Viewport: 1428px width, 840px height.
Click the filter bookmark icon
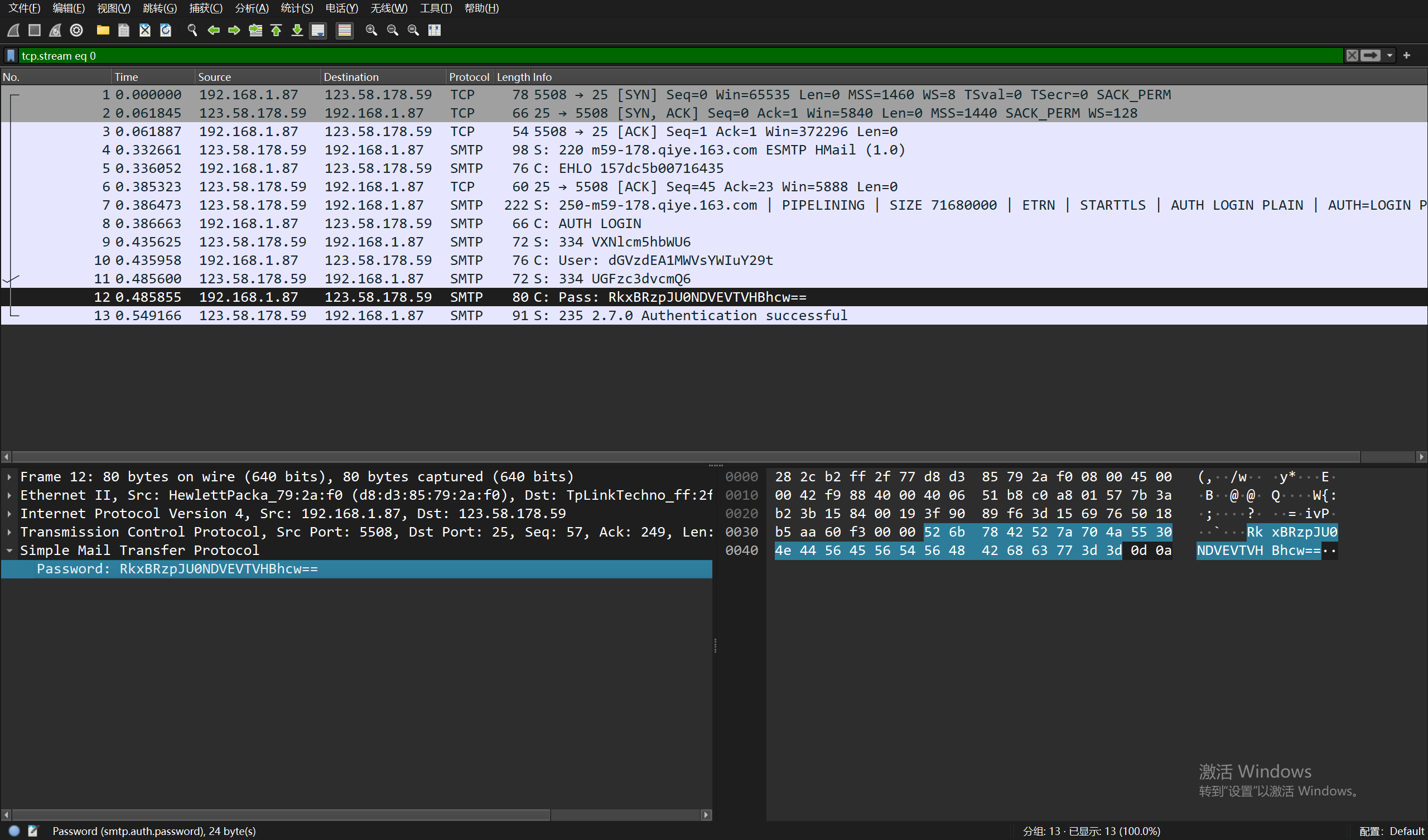[11, 56]
